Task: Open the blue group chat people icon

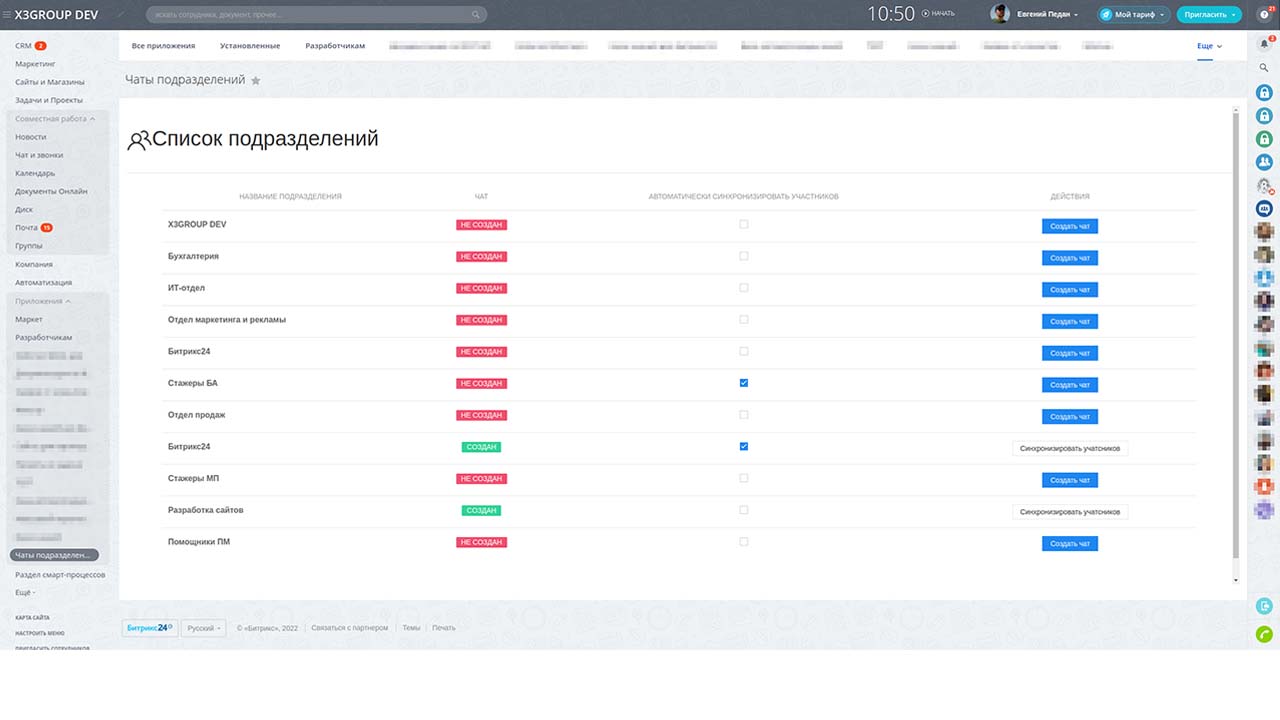Action: pos(1264,162)
